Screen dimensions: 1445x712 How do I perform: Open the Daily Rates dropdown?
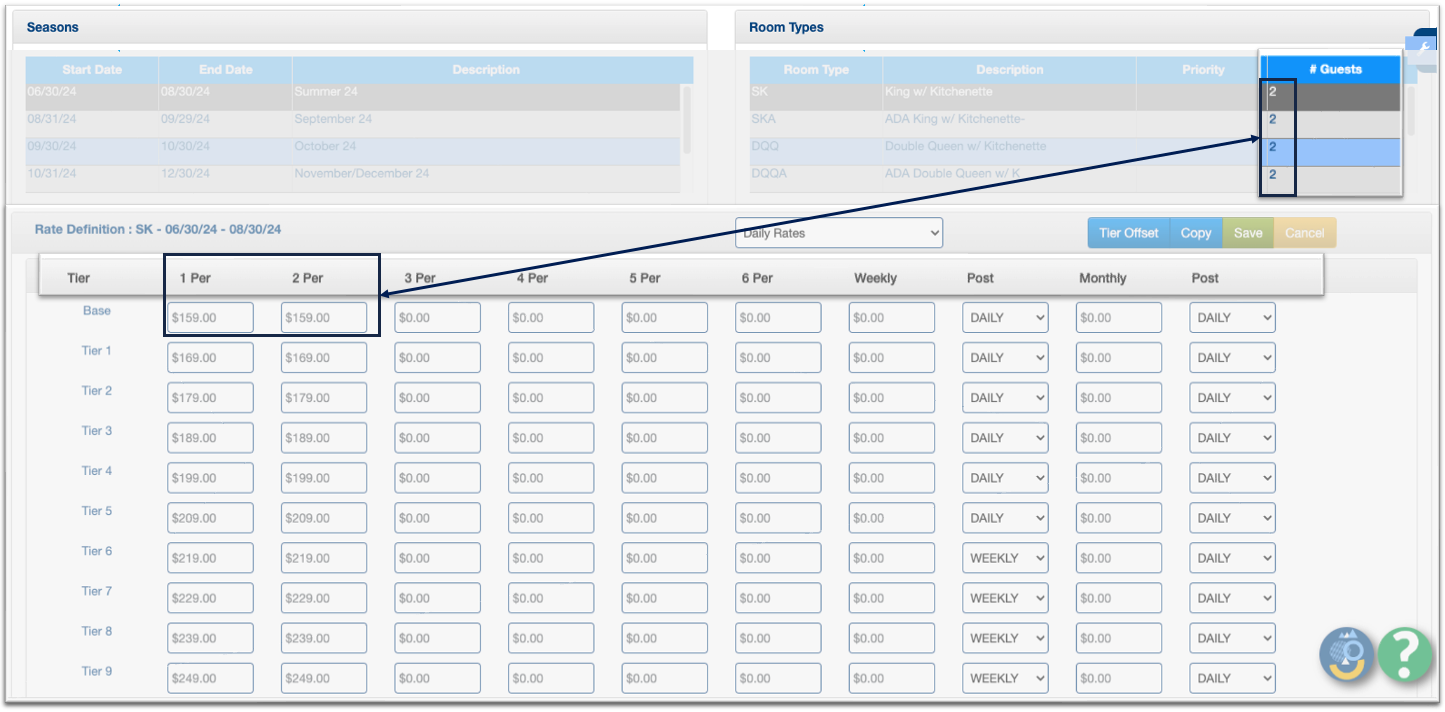tap(838, 233)
